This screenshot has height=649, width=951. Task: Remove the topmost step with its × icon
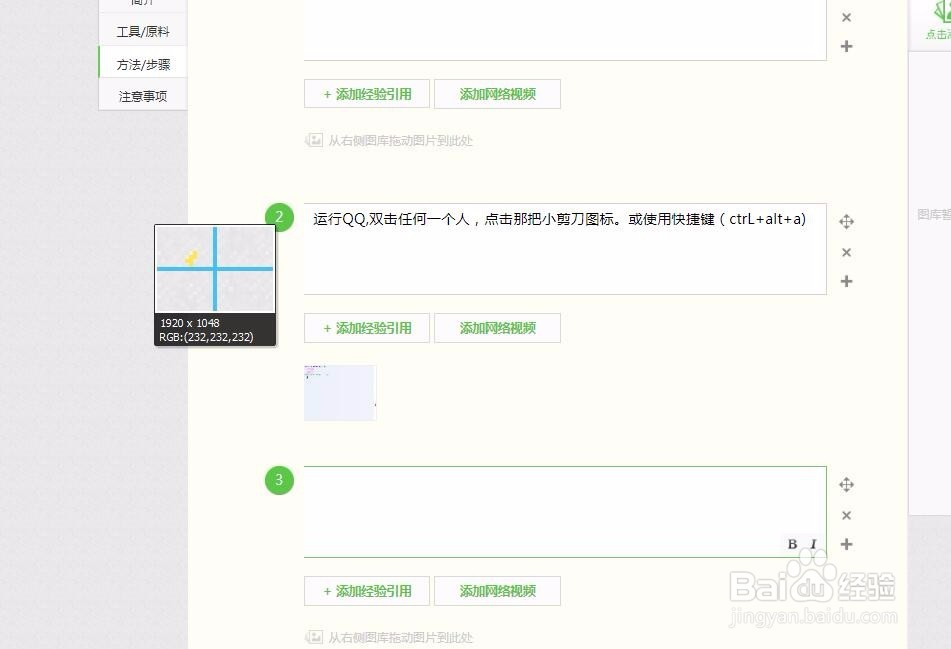pos(846,17)
